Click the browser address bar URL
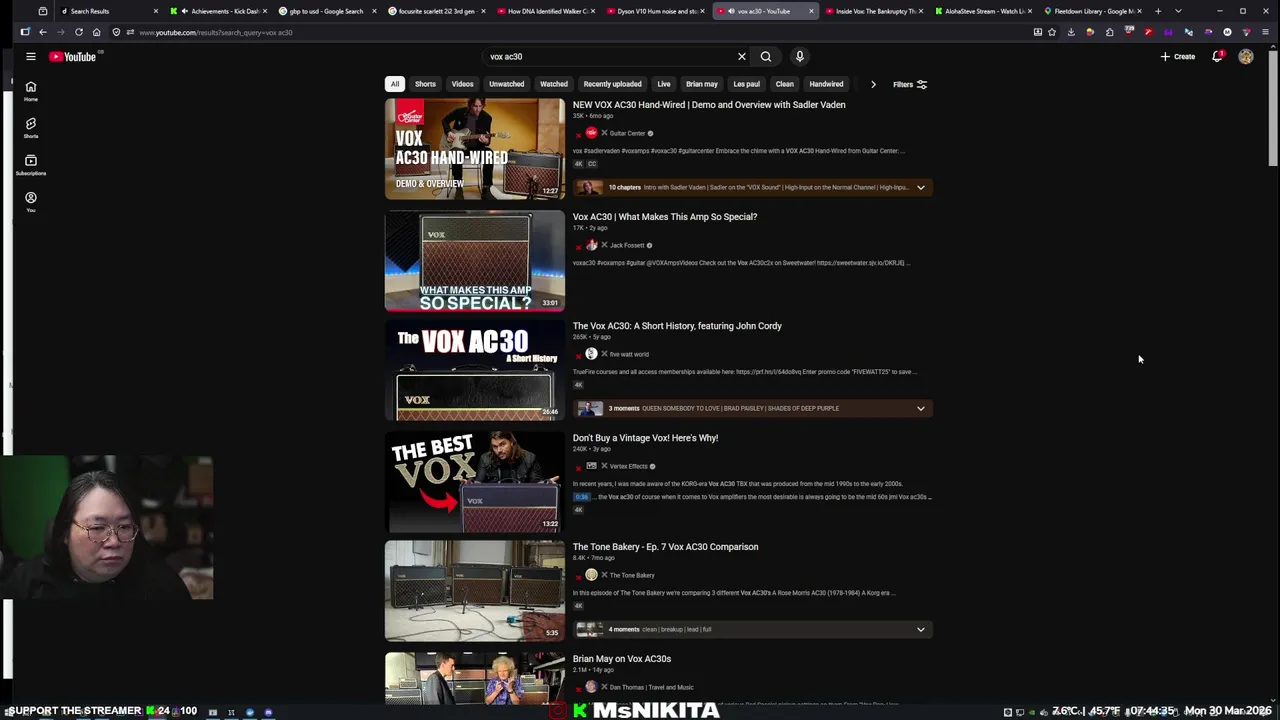Screen dimensions: 1280x720 (x=216, y=32)
